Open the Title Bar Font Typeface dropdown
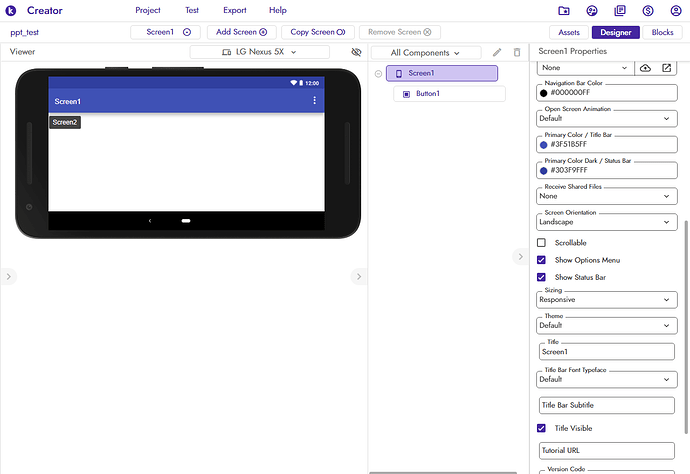This screenshot has width=690, height=474. tap(606, 379)
